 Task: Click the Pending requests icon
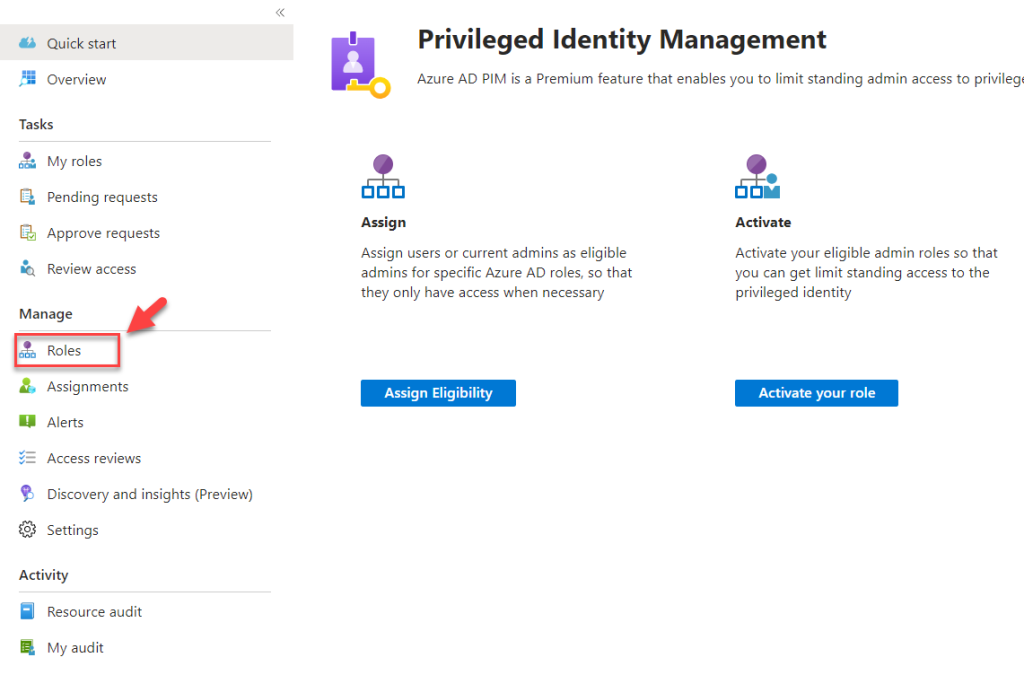point(26,197)
